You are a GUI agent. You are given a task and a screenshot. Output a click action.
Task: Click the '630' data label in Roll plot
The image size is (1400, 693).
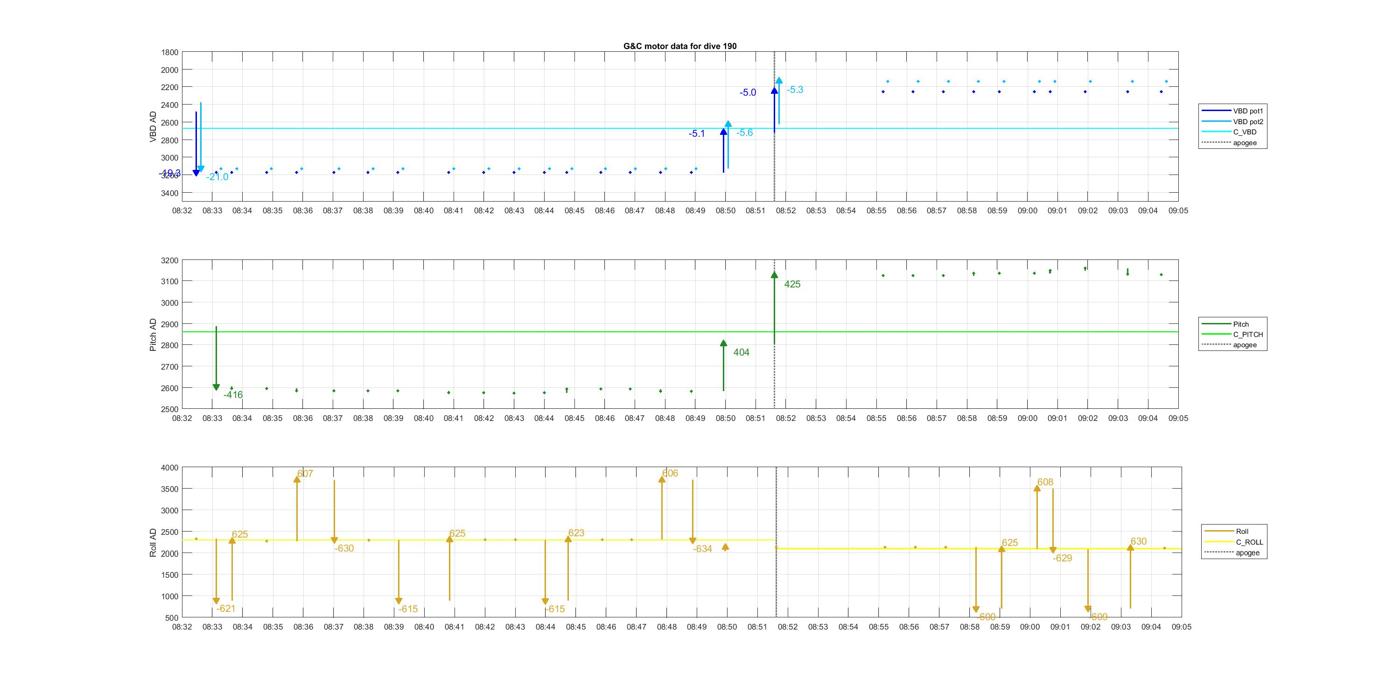(1138, 542)
